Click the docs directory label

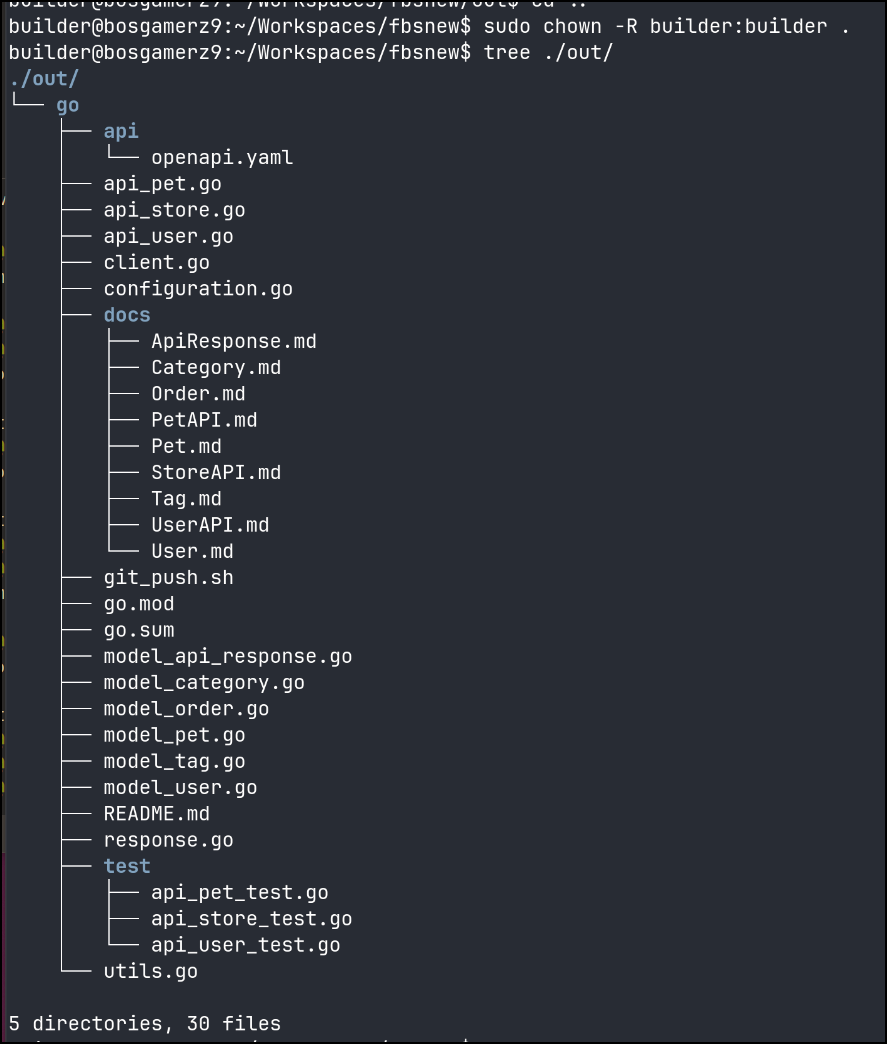click(x=127, y=315)
